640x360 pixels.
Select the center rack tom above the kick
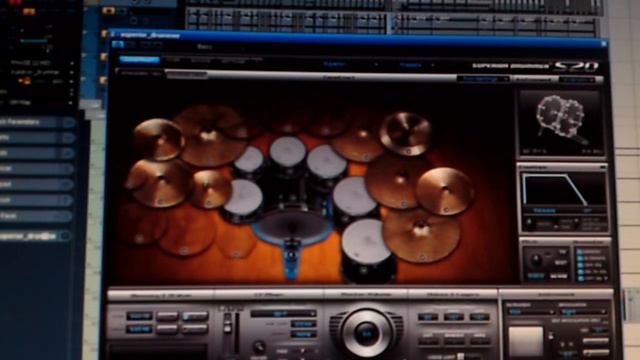tap(288, 152)
